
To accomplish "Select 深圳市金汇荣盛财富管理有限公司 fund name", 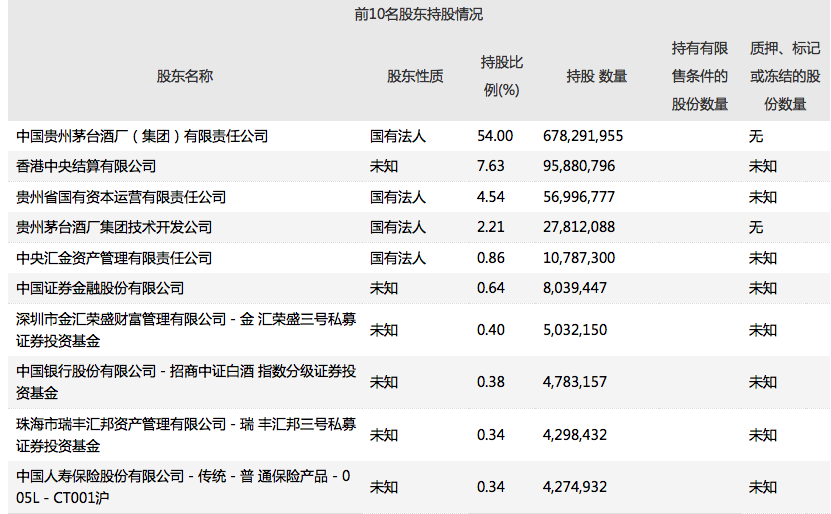I will pos(186,330).
